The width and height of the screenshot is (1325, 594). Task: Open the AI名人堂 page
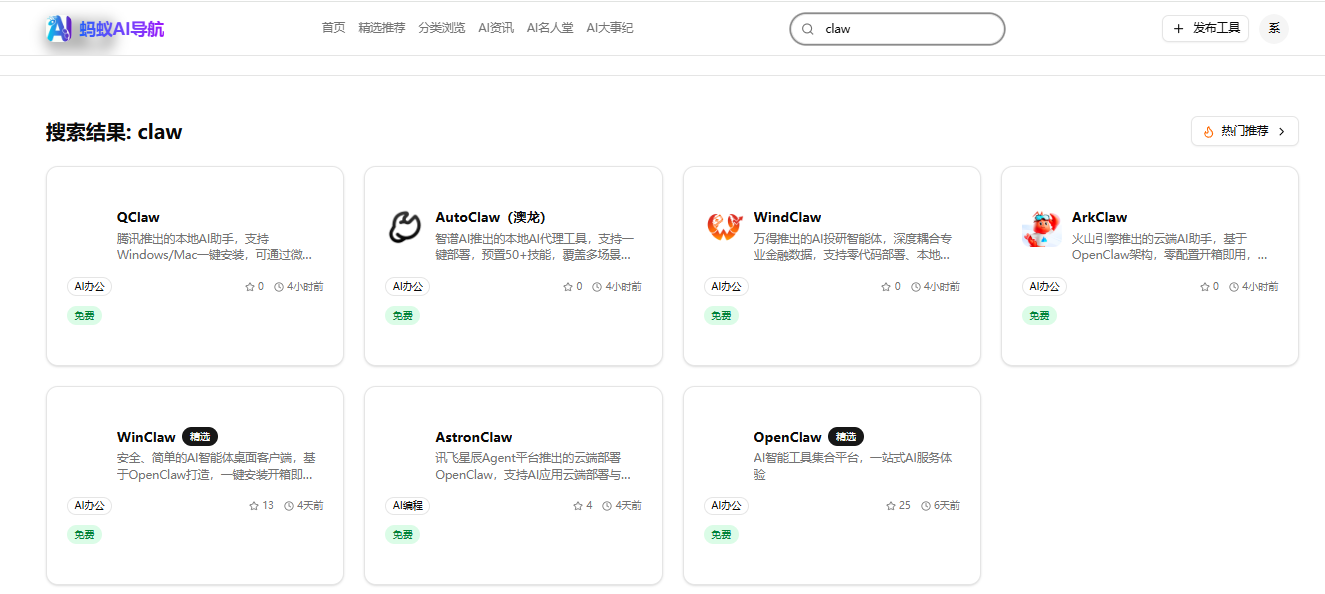548,27
